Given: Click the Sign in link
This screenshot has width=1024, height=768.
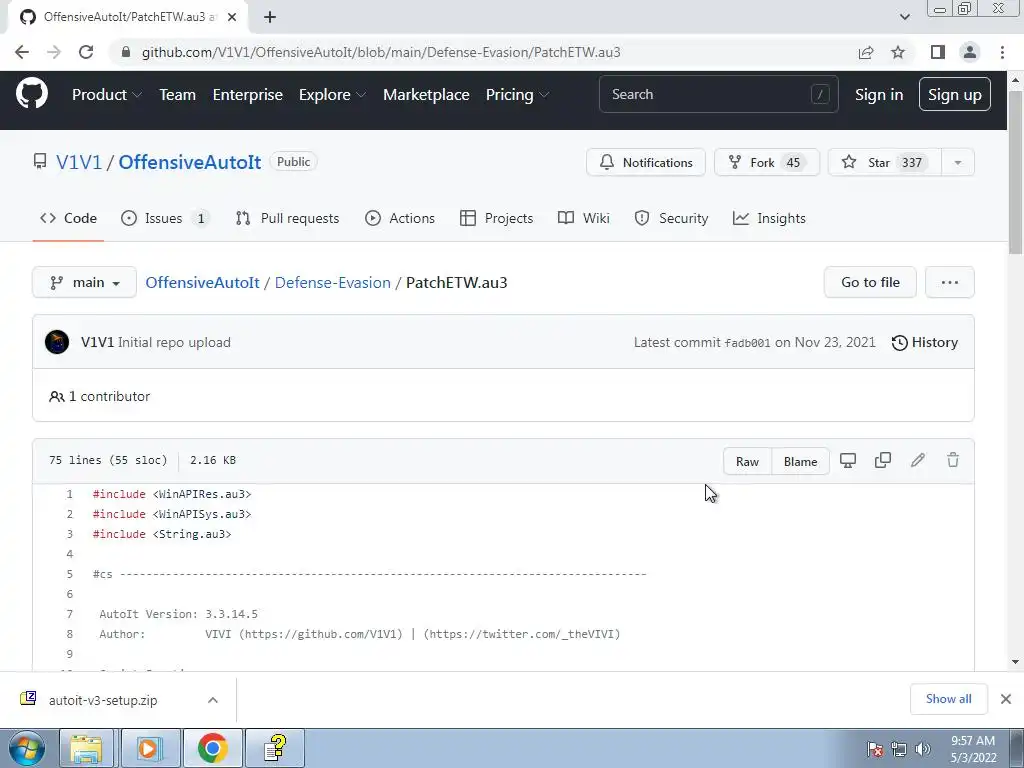Looking at the screenshot, I should point(879,95).
